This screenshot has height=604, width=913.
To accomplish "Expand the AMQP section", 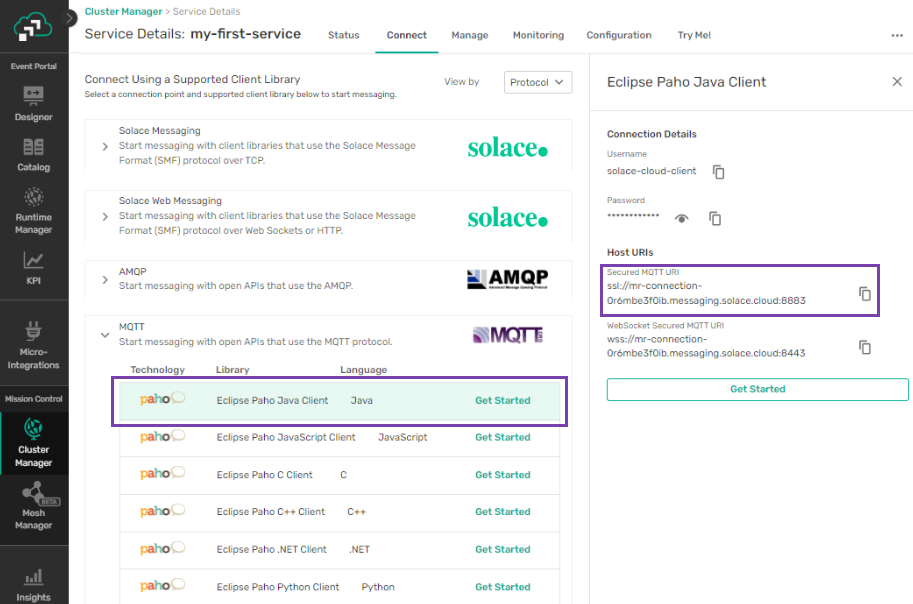I will coord(105,280).
